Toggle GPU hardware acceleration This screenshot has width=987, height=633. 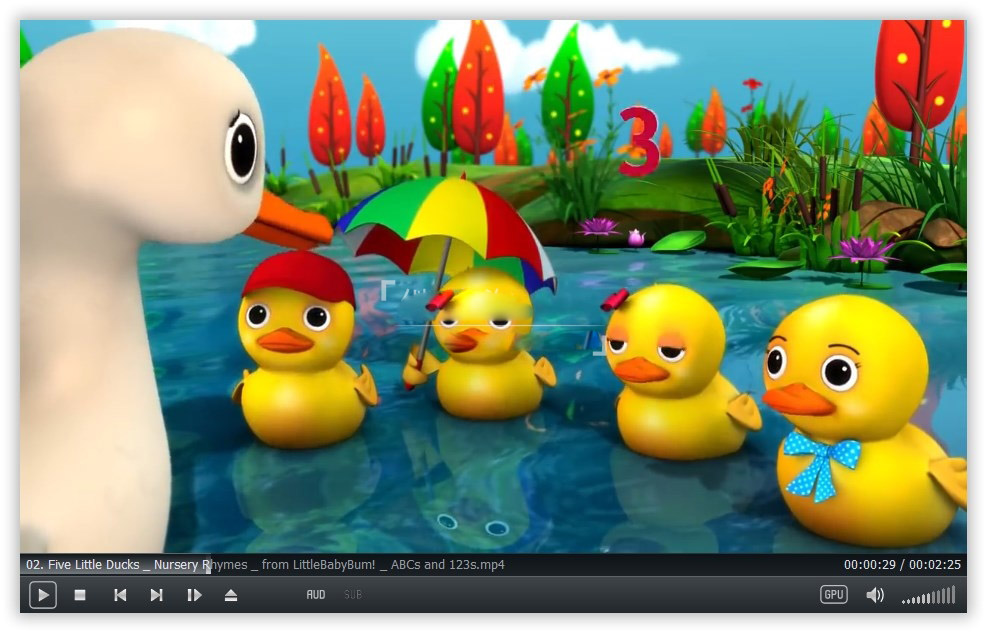pyautogui.click(x=833, y=595)
